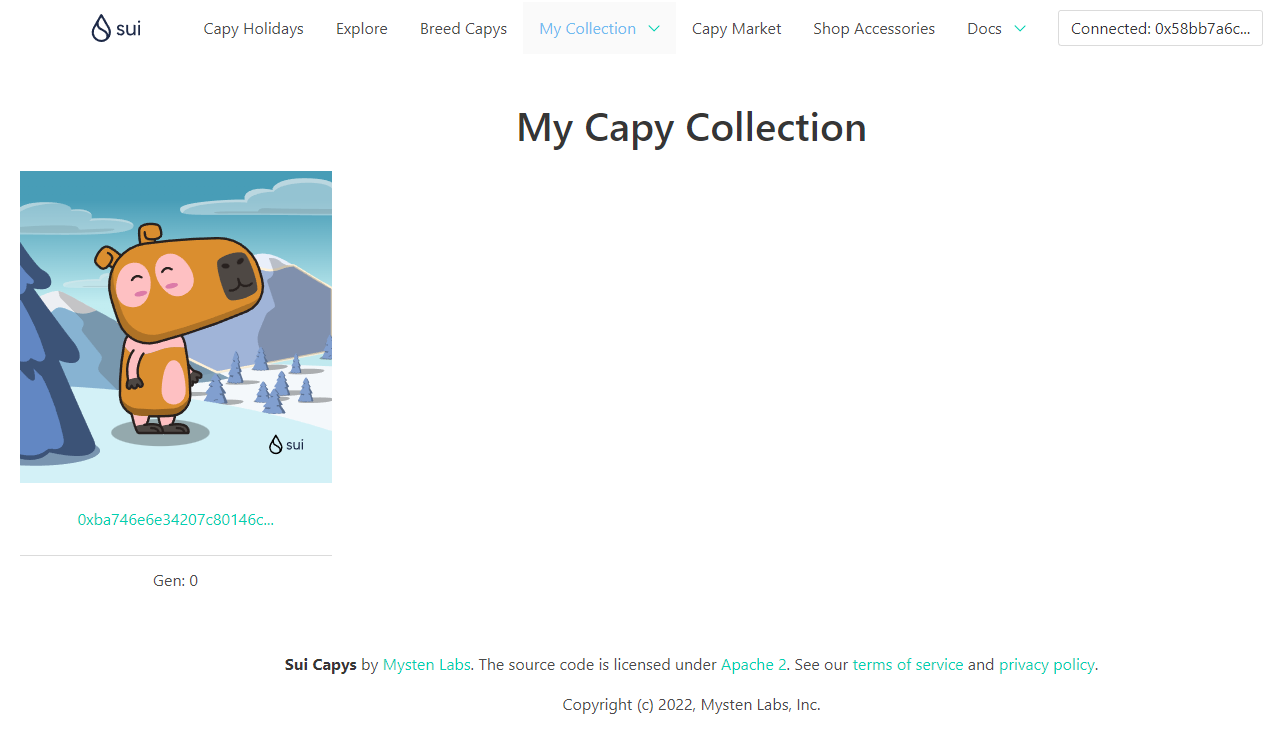Image resolution: width=1268 pixels, height=732 pixels.
Task: Open the Docs menu label
Action: pyautogui.click(x=984, y=28)
